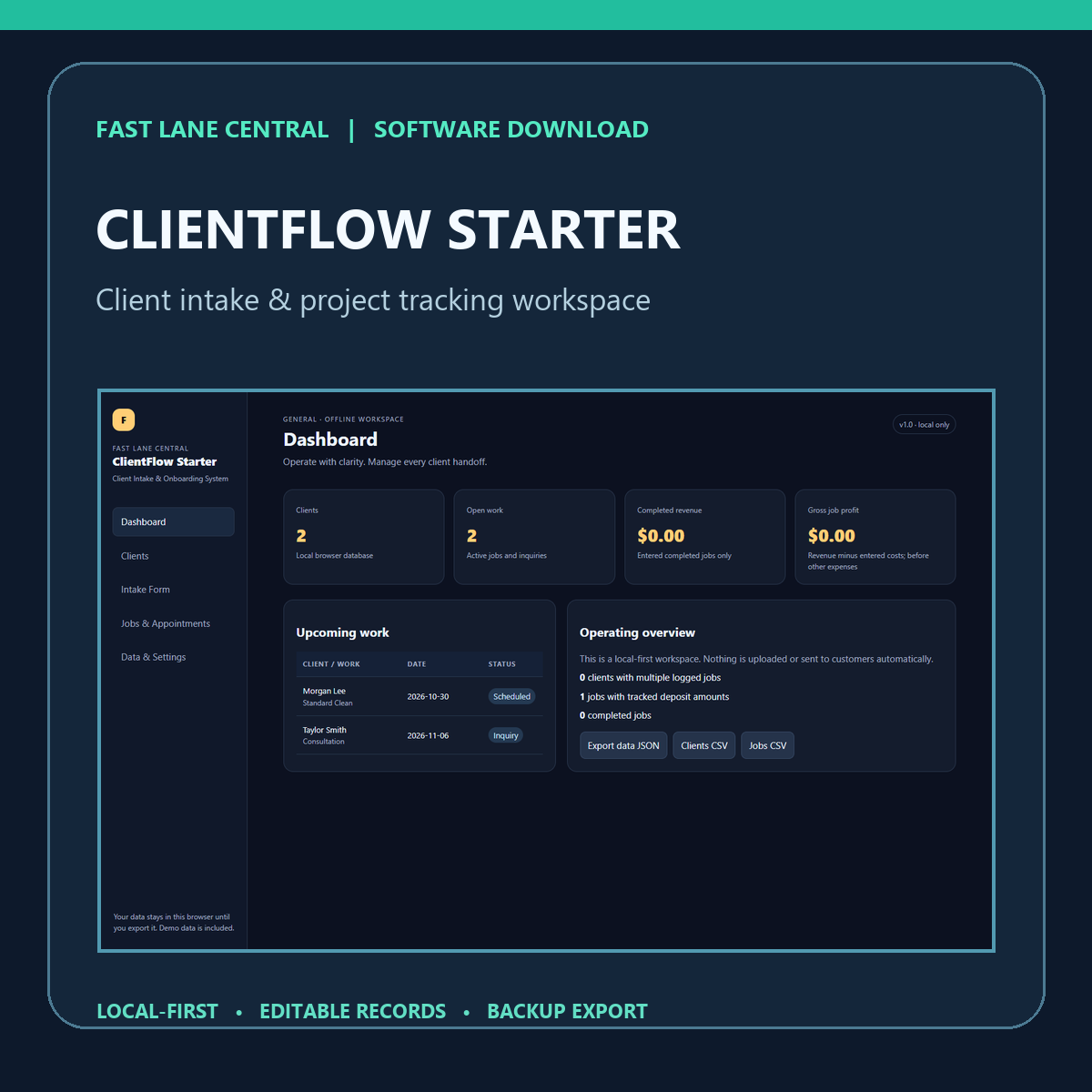Open the Morgan Lee row
The image size is (1092, 1092).
420,696
